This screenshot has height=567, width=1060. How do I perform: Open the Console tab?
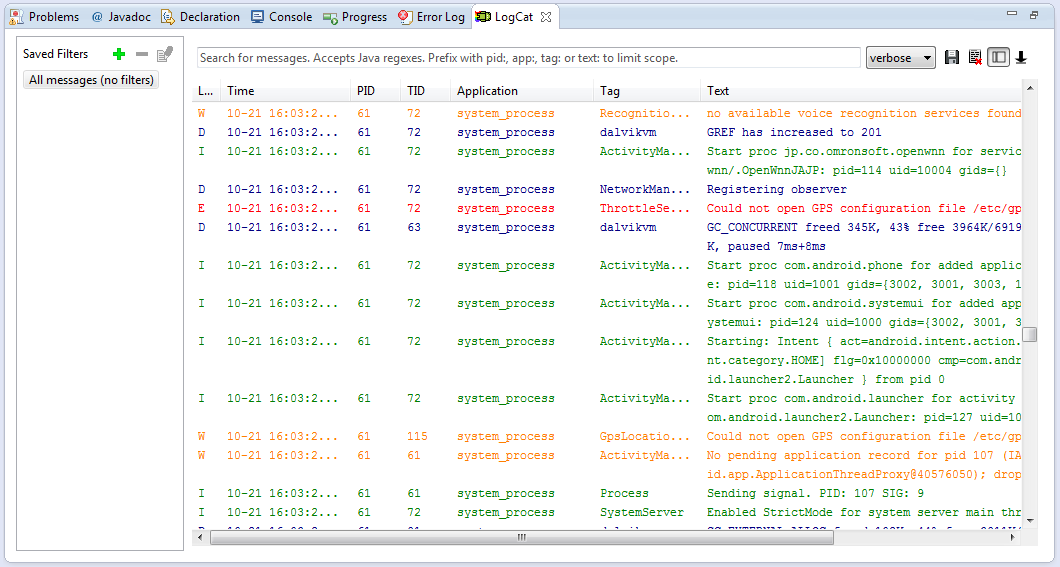coord(281,17)
